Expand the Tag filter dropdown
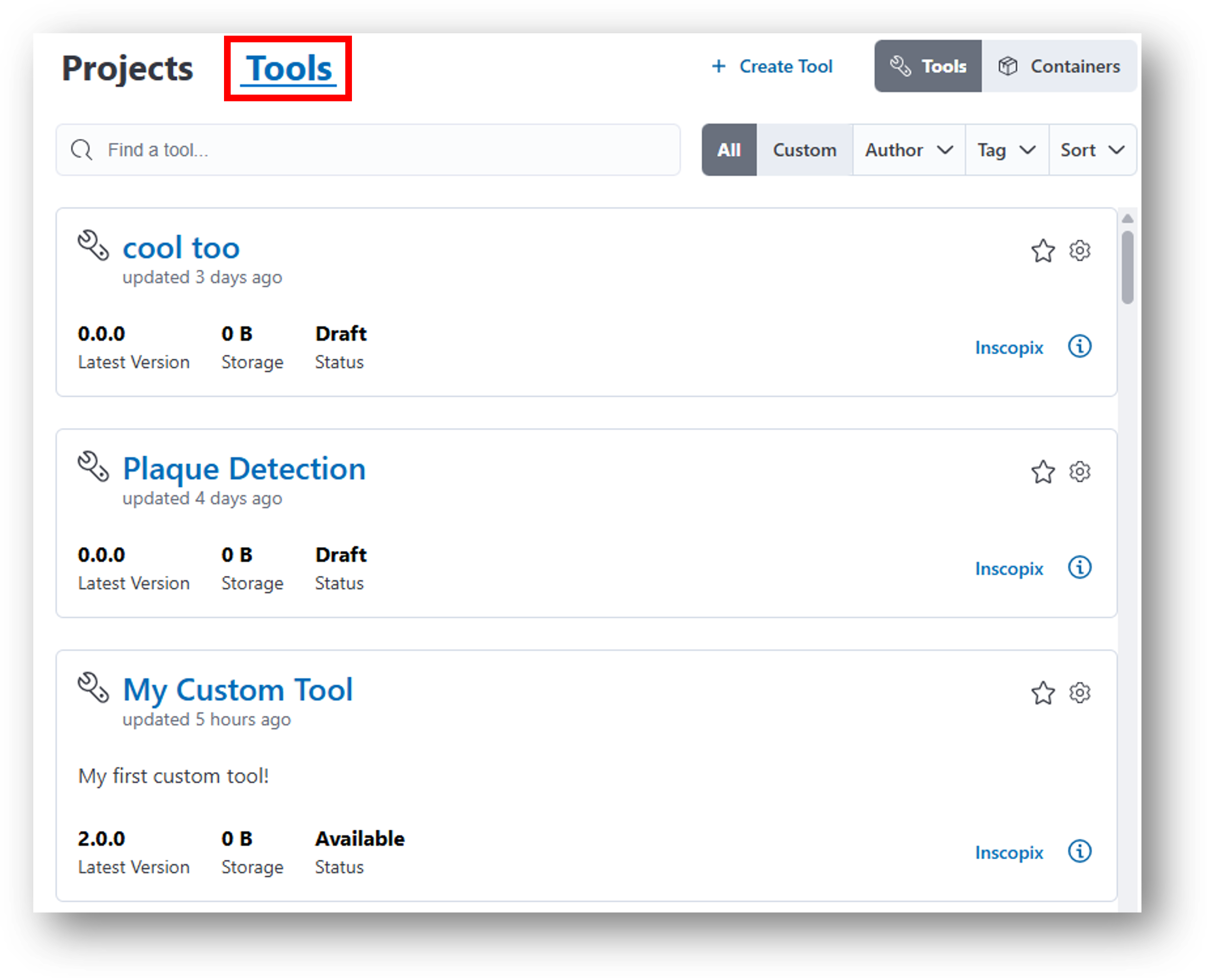Image resolution: width=1209 pixels, height=980 pixels. point(1006,150)
